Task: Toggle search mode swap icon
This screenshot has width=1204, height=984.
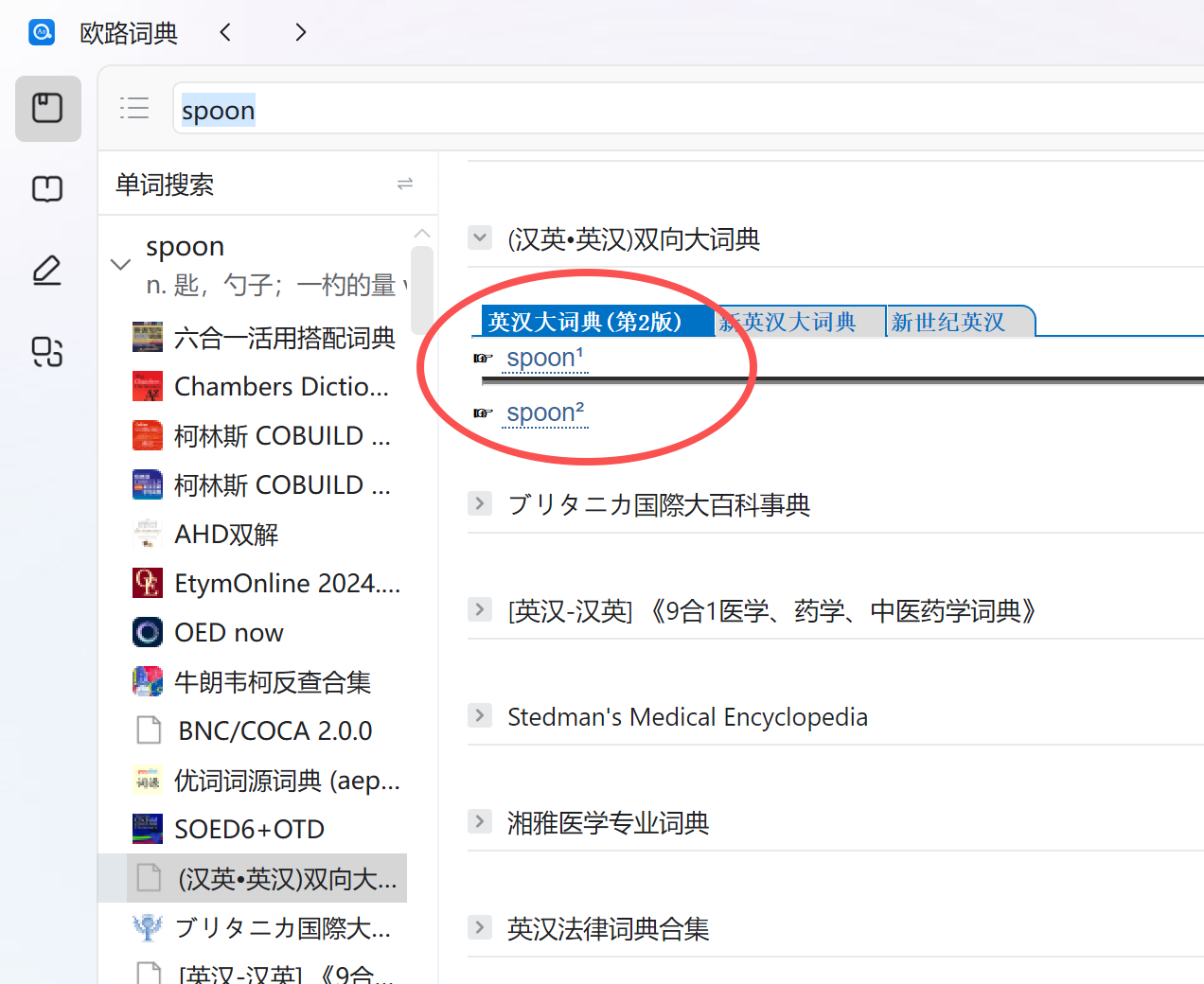Action: tap(405, 184)
